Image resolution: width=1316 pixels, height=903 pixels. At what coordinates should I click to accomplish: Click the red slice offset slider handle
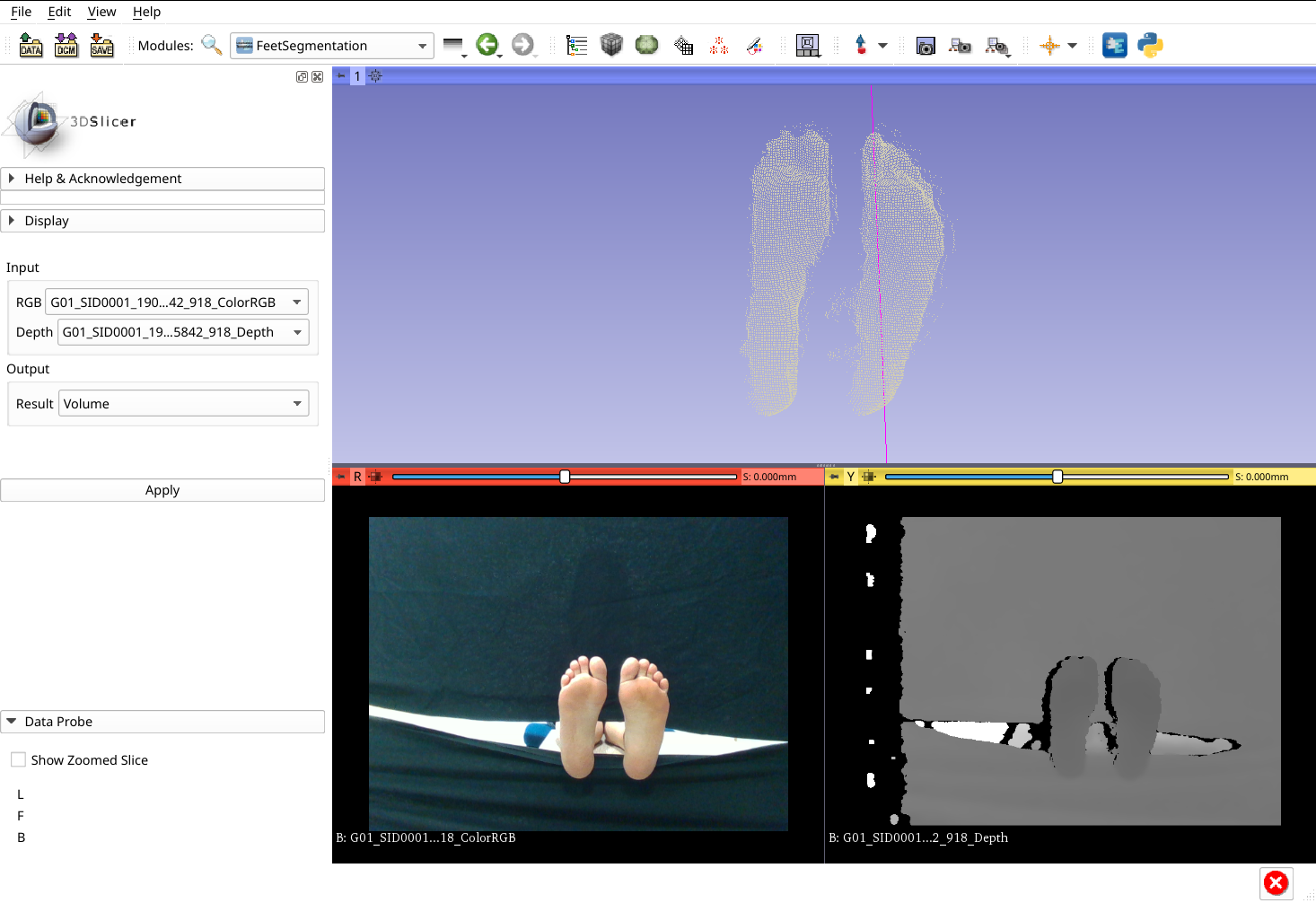point(565,477)
